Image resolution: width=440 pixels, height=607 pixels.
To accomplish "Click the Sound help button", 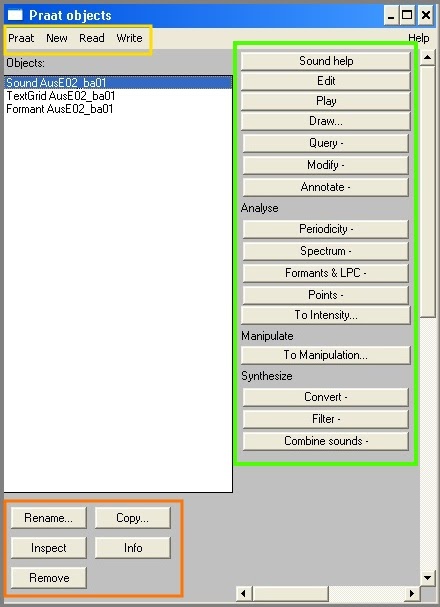I will tap(325, 61).
